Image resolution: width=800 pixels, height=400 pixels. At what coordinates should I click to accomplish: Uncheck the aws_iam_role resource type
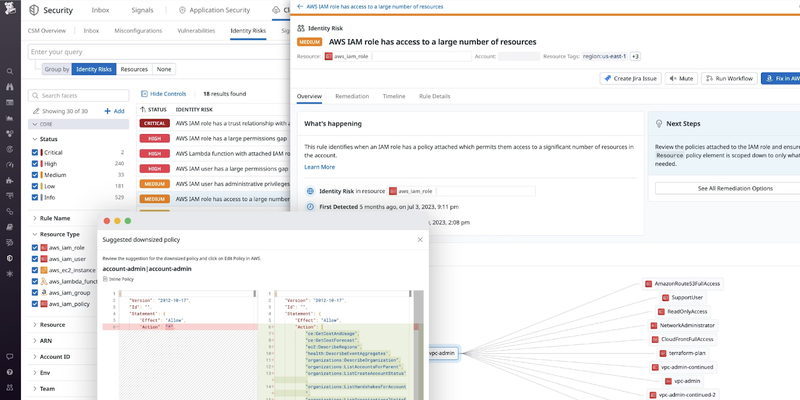point(37,248)
